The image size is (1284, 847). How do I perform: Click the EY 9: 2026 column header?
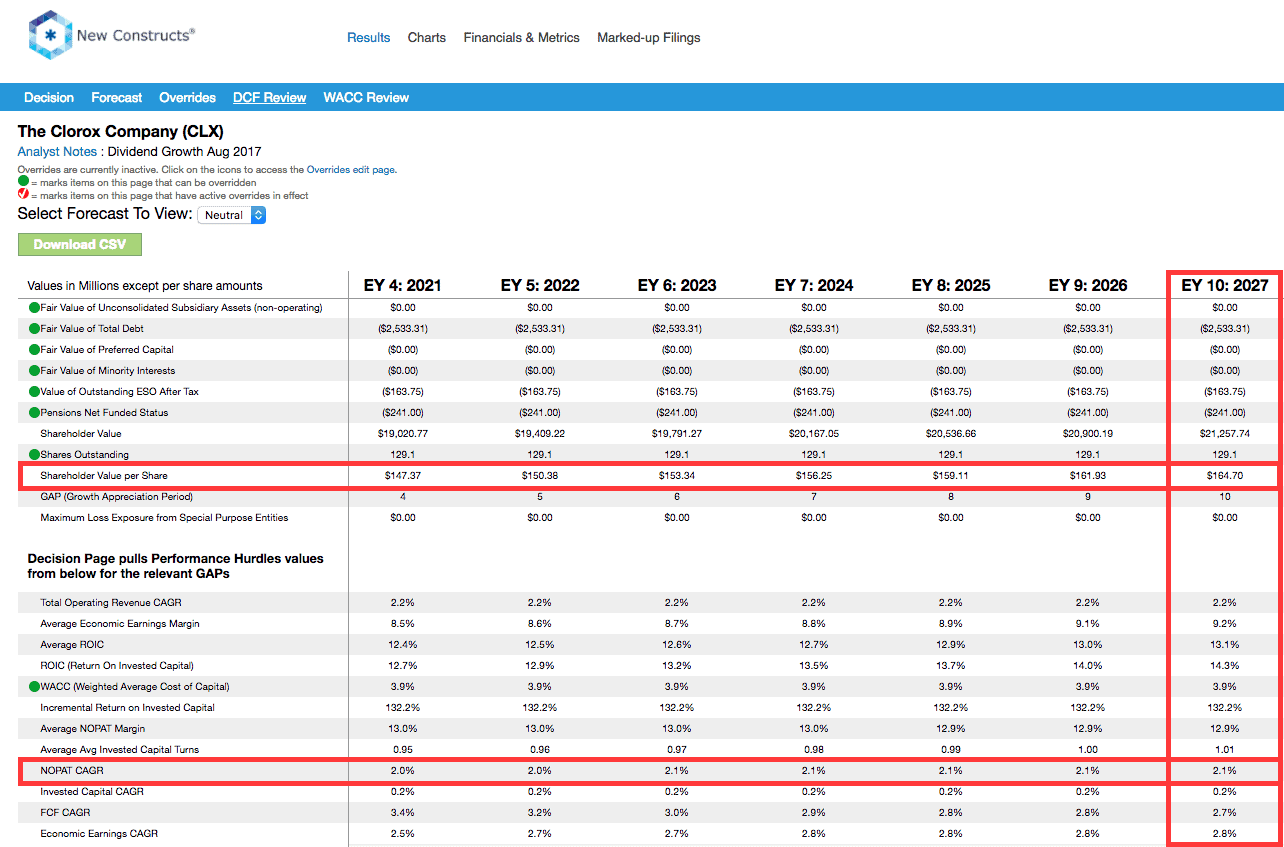click(1088, 285)
